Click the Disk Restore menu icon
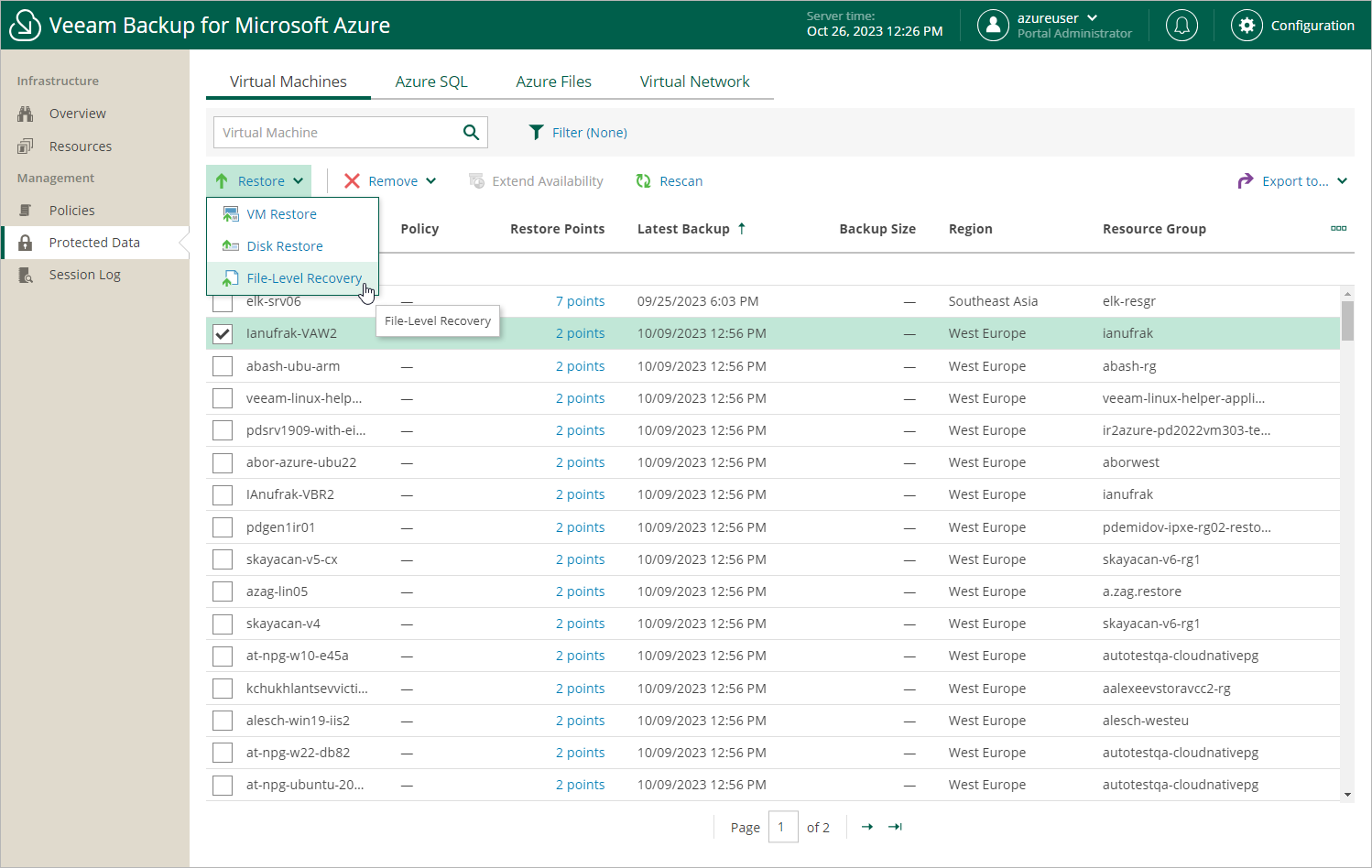 click(231, 246)
